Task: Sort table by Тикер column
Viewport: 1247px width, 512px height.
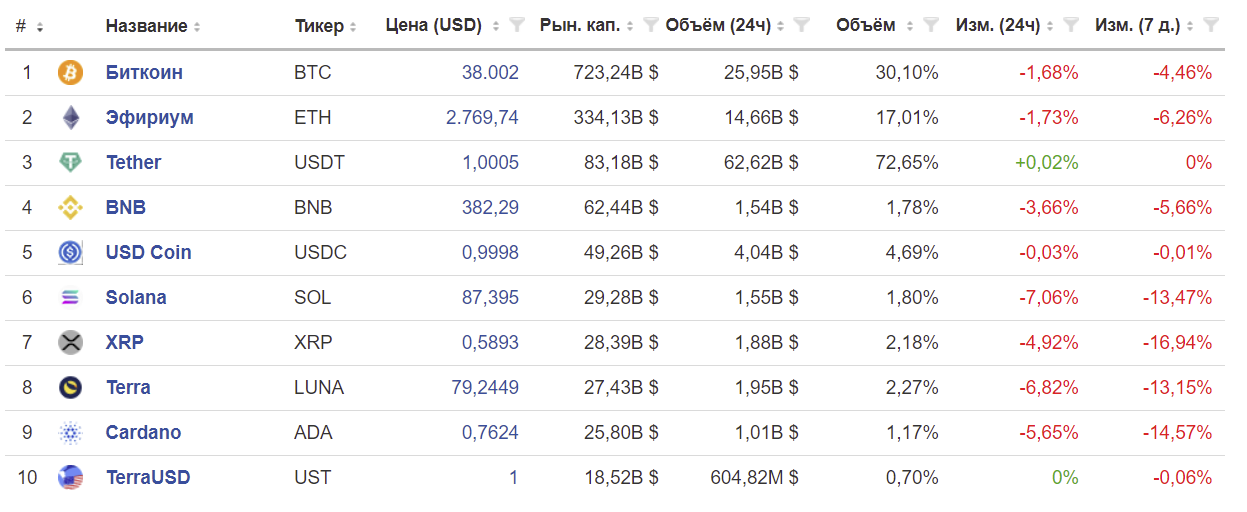Action: tap(319, 26)
